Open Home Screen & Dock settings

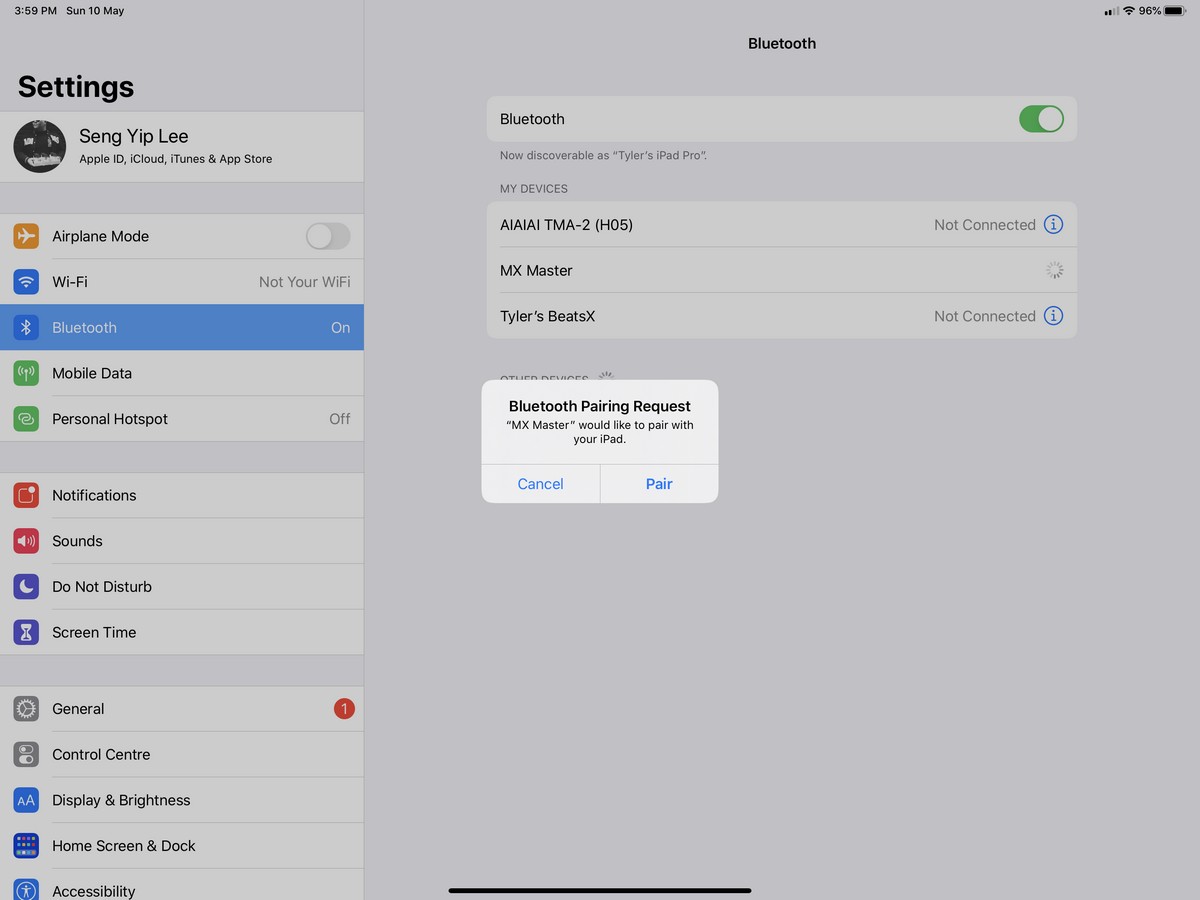tap(182, 846)
